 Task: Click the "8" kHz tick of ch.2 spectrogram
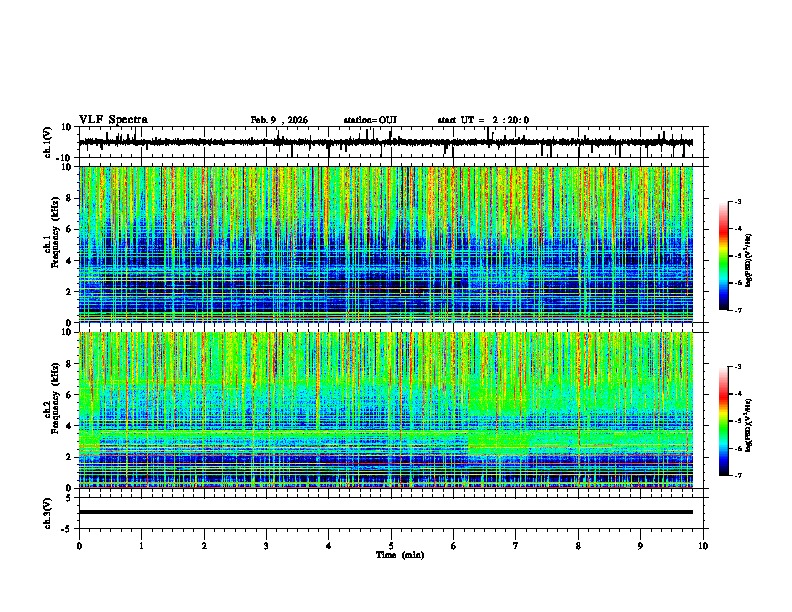coord(69,364)
